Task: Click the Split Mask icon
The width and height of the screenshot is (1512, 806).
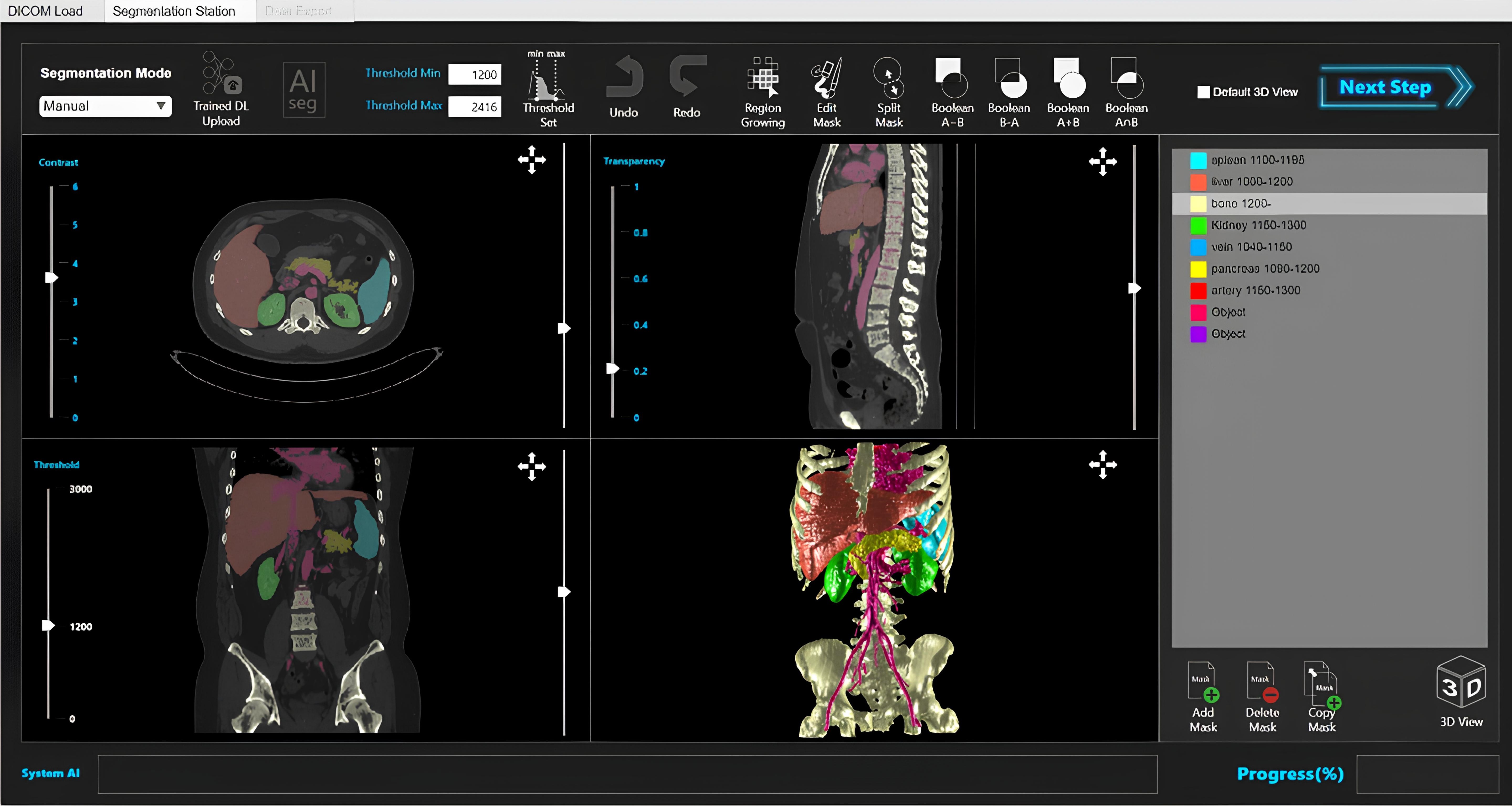Action: click(889, 78)
